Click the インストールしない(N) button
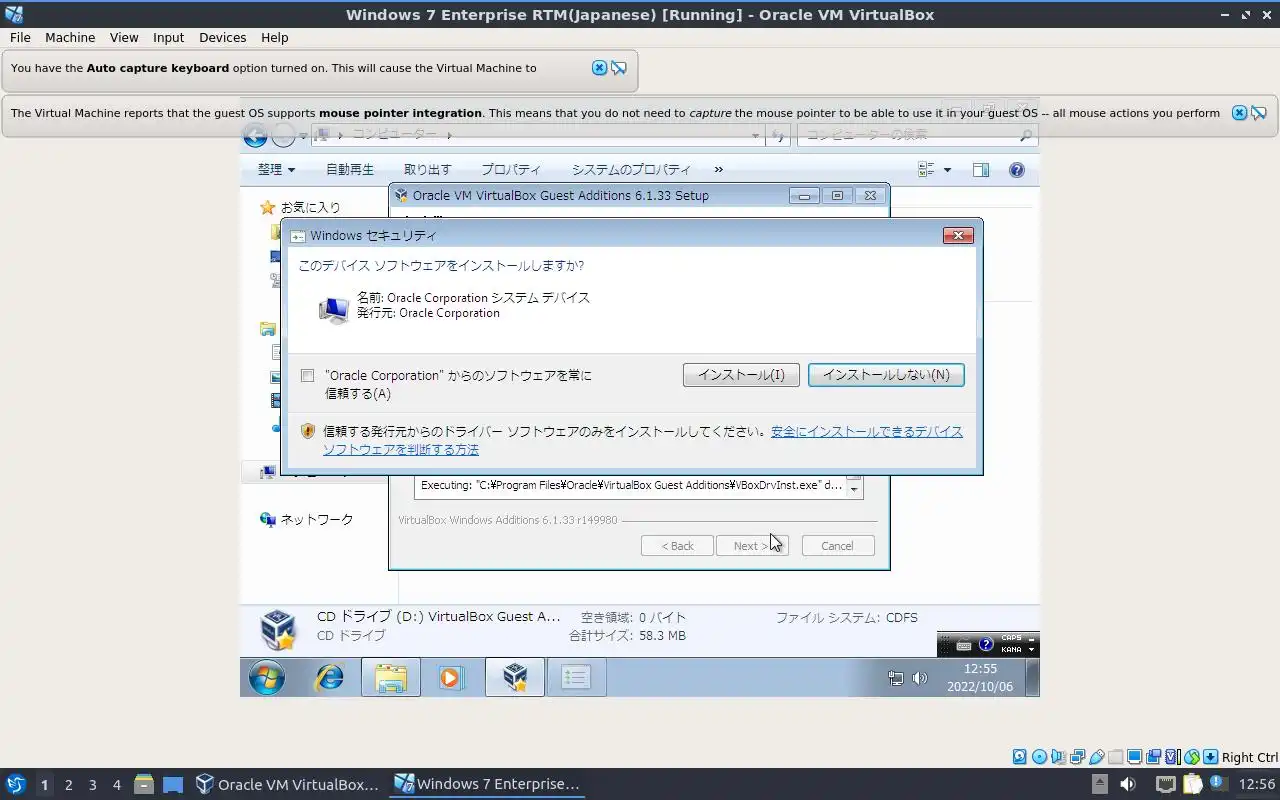 [886, 375]
